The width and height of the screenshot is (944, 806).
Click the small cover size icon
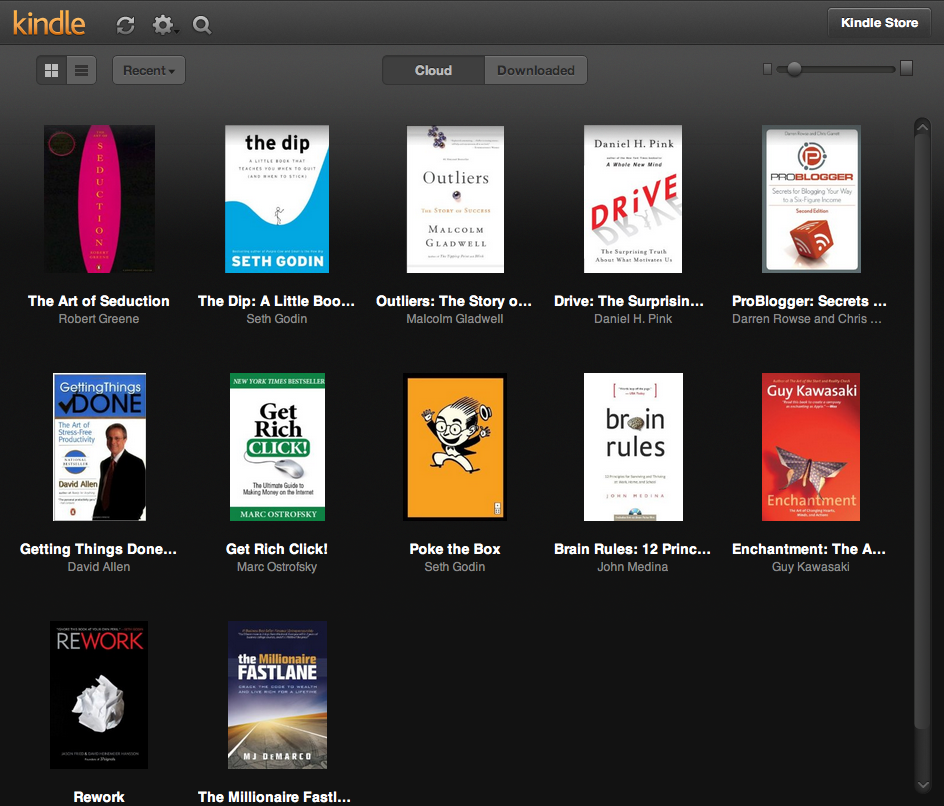click(767, 69)
